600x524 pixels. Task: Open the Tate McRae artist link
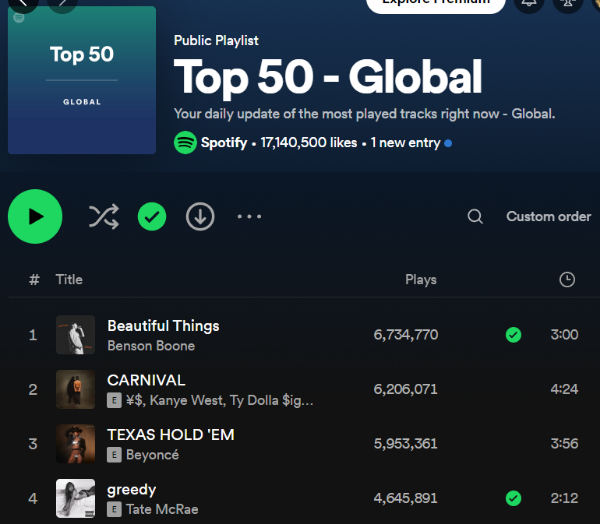click(162, 508)
